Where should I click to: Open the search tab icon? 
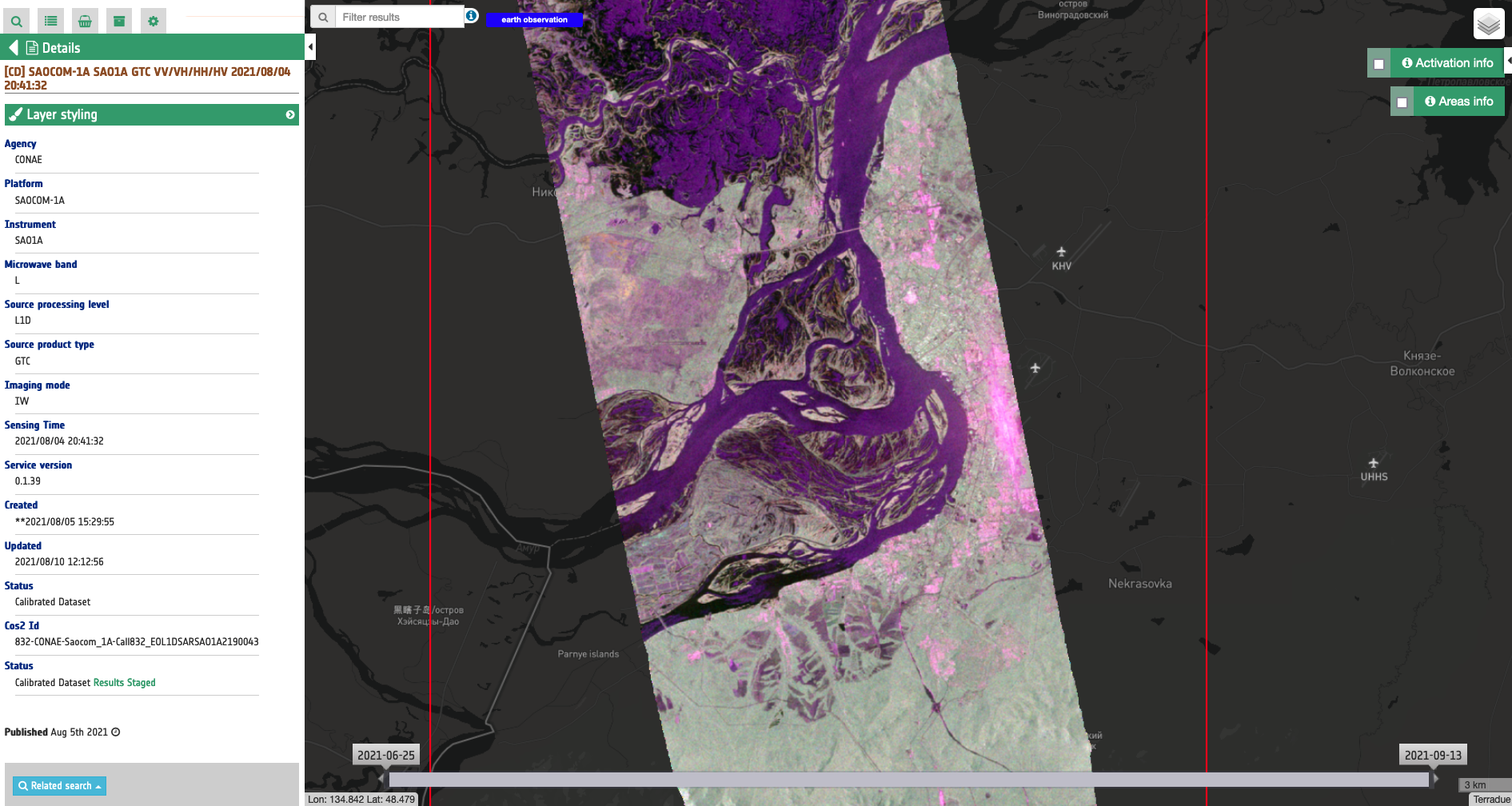click(16, 21)
